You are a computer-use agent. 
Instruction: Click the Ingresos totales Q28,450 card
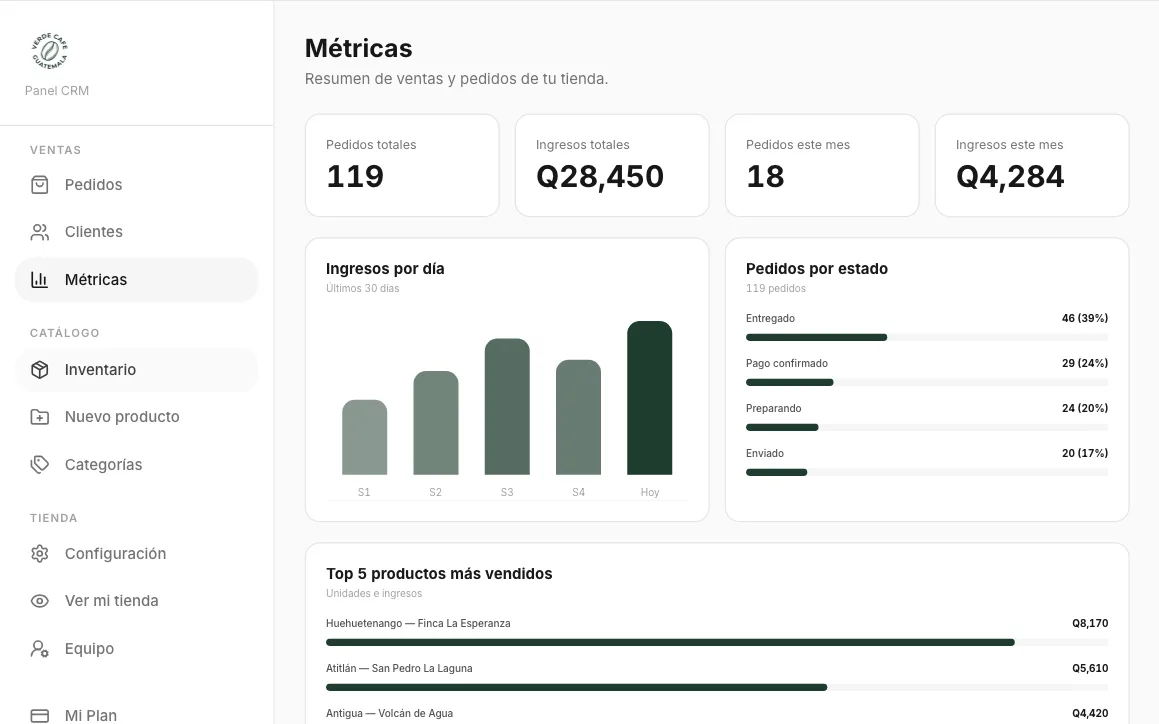click(612, 166)
